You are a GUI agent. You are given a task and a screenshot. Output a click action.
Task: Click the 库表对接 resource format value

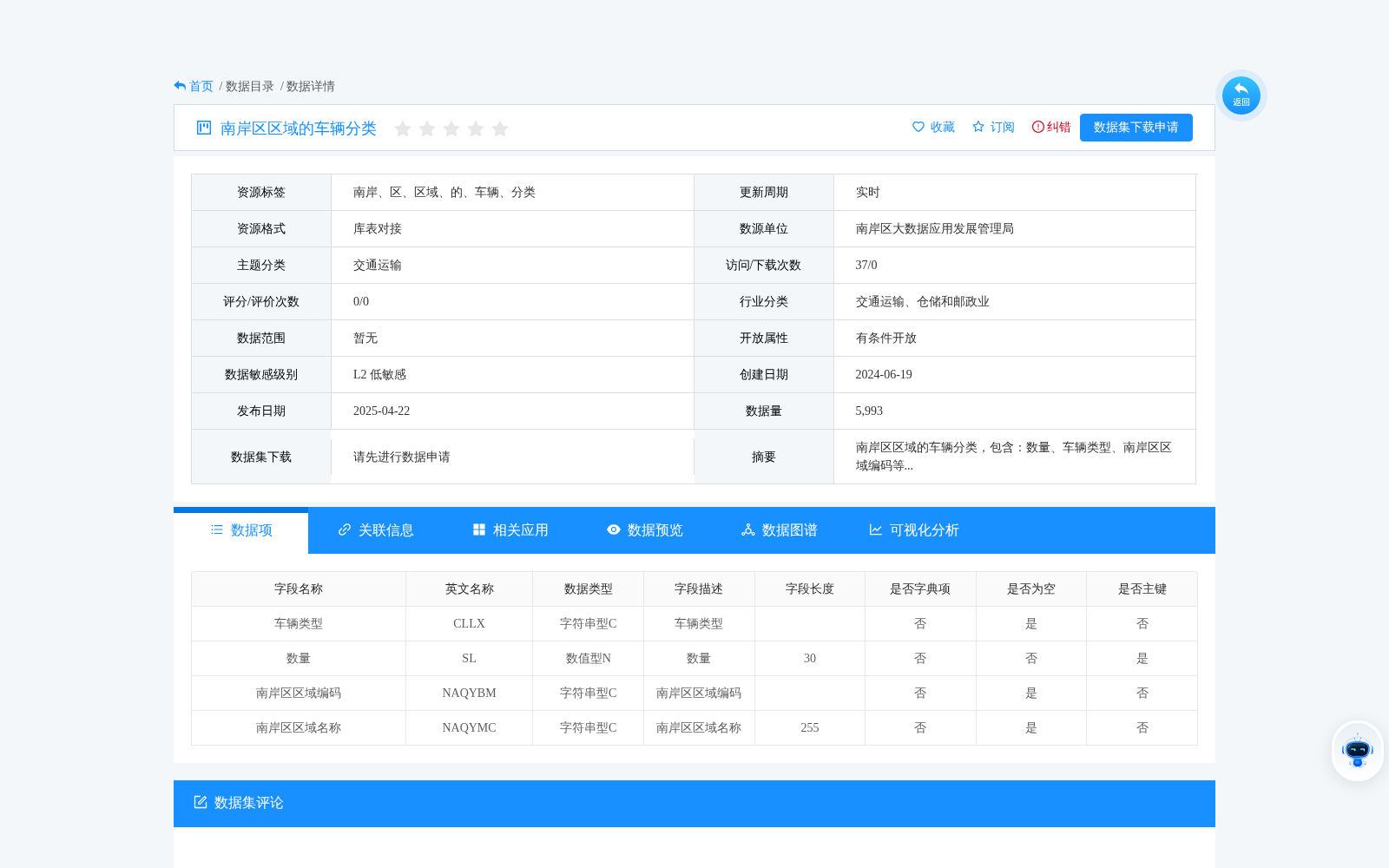click(378, 228)
